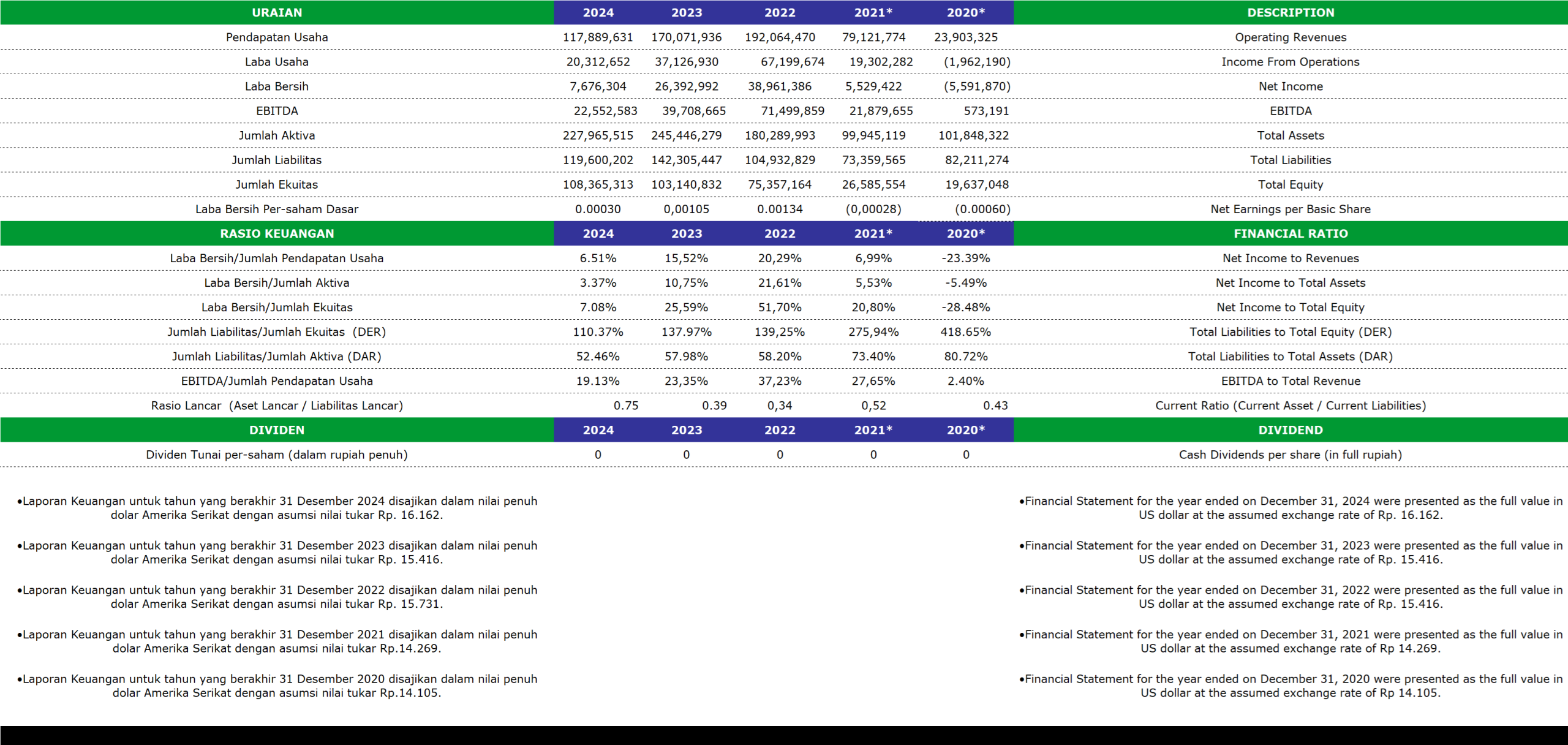
Task: Click the Jumlah Aktiva 2023 value 245,446,279
Action: (686, 135)
